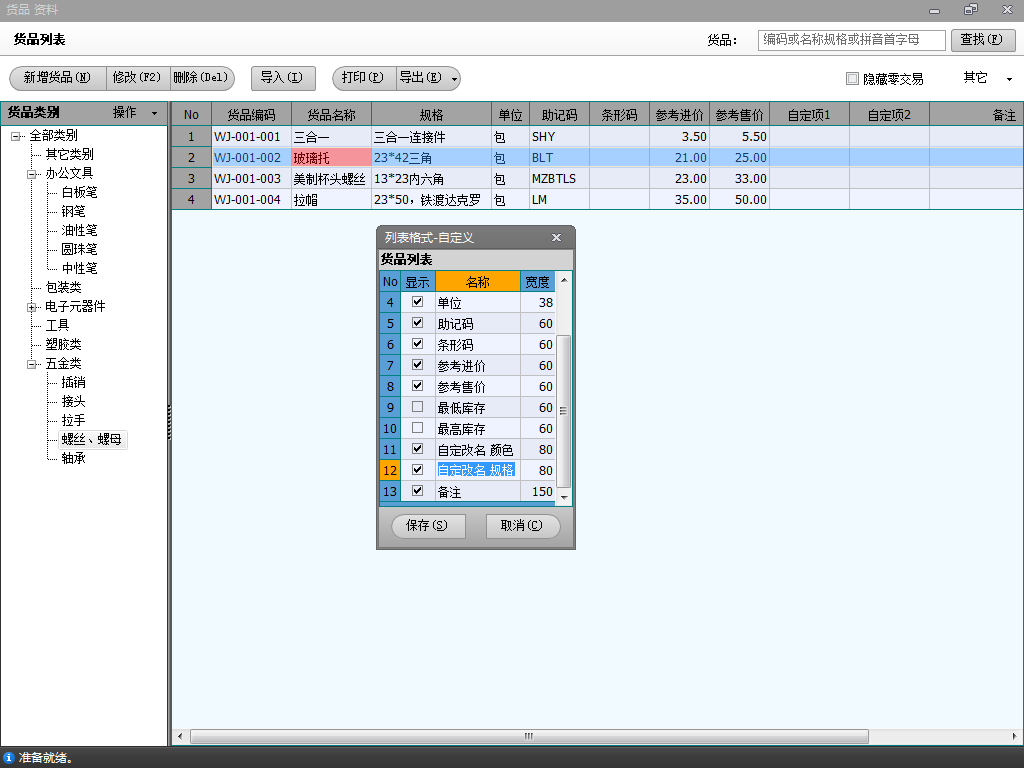Open the 导出 dropdown arrow
This screenshot has width=1024, height=768.
tap(455, 78)
